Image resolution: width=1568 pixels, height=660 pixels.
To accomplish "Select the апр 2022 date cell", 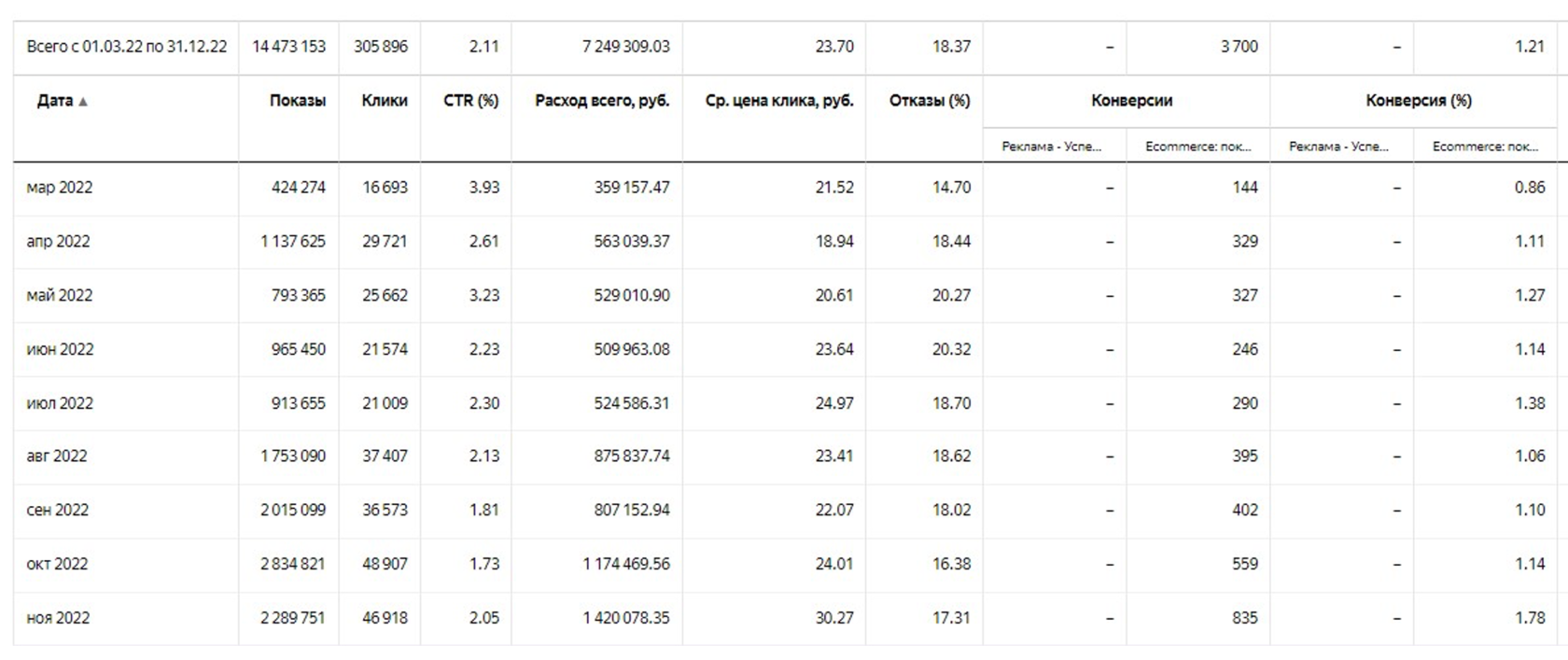I will (x=58, y=242).
